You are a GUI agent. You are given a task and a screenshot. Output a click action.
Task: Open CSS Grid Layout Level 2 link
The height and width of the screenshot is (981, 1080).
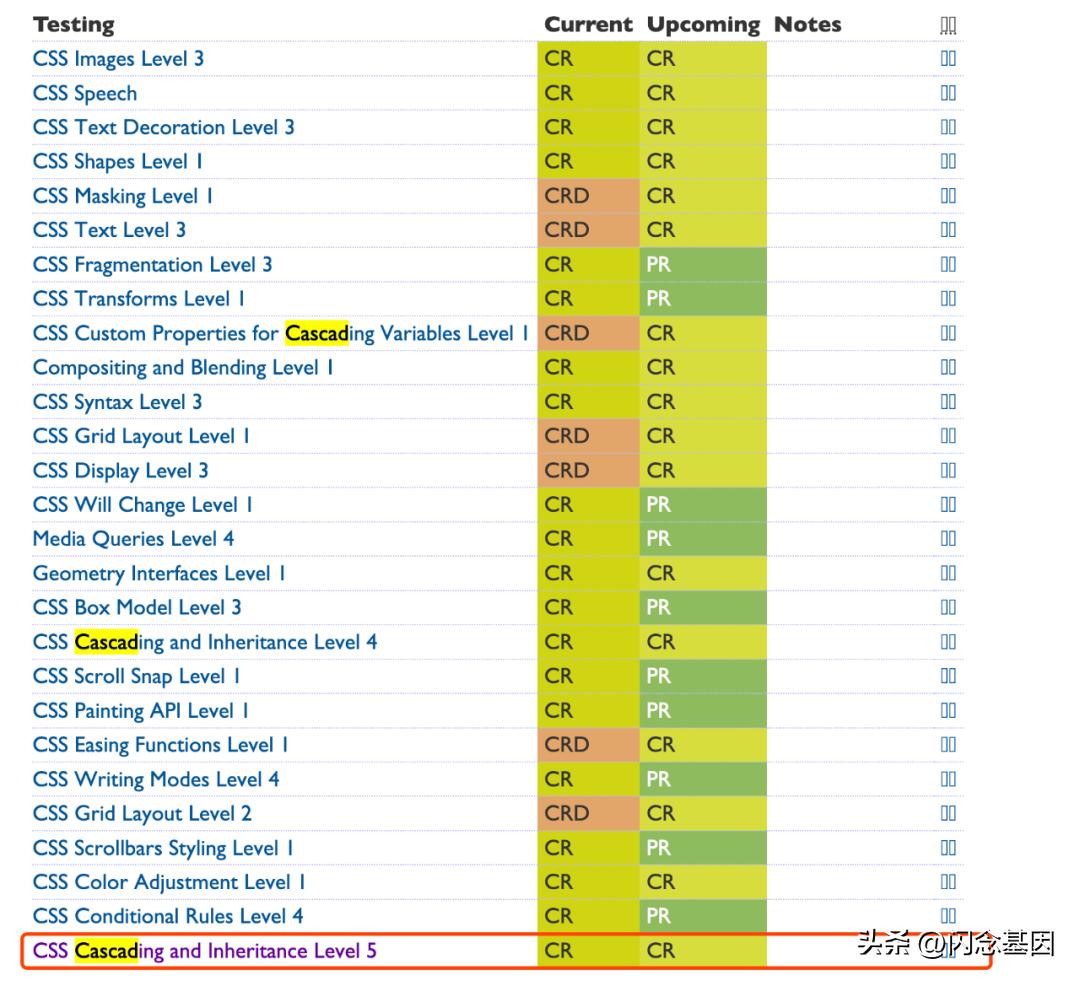[x=143, y=814]
